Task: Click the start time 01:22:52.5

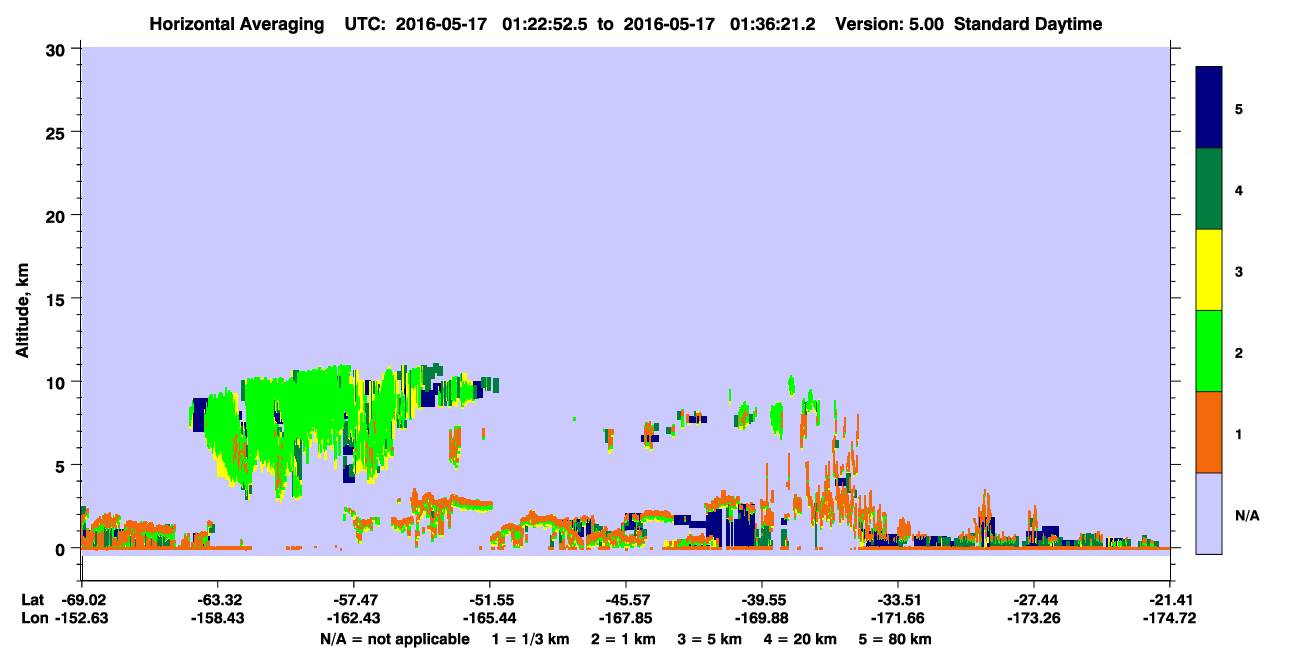Action: [547, 24]
